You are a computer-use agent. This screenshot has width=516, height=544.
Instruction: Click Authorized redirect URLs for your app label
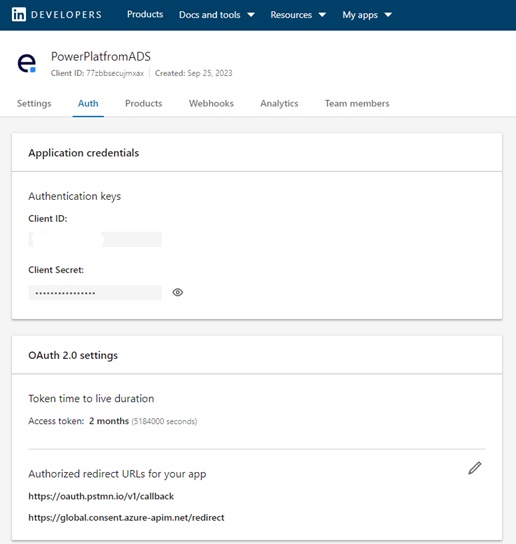point(117,474)
